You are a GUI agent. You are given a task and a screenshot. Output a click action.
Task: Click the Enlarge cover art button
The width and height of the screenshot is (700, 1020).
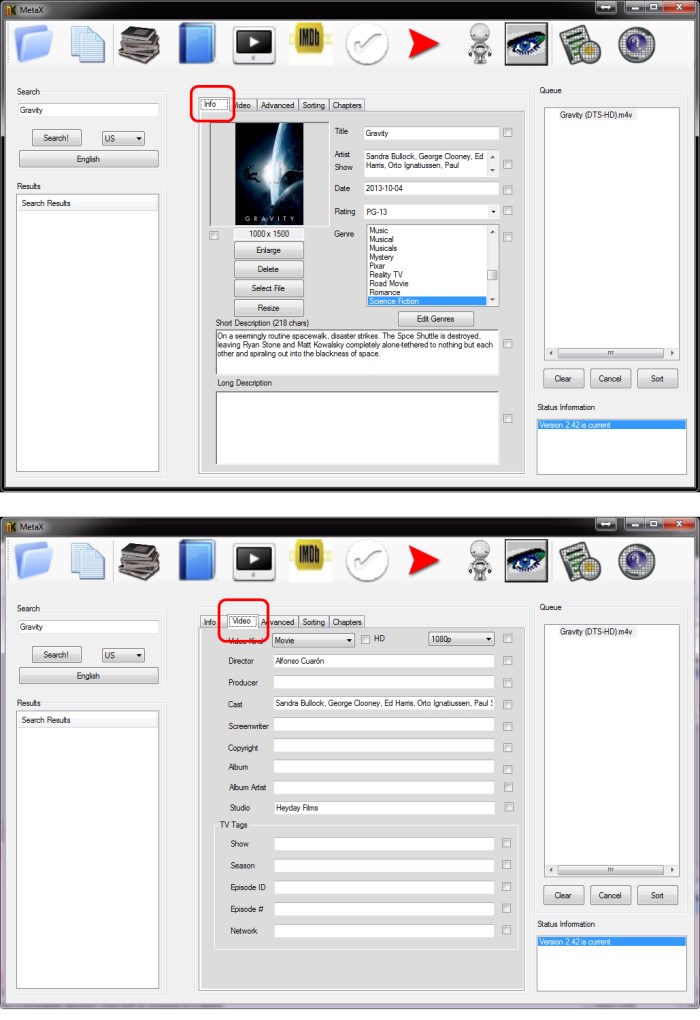pos(269,250)
